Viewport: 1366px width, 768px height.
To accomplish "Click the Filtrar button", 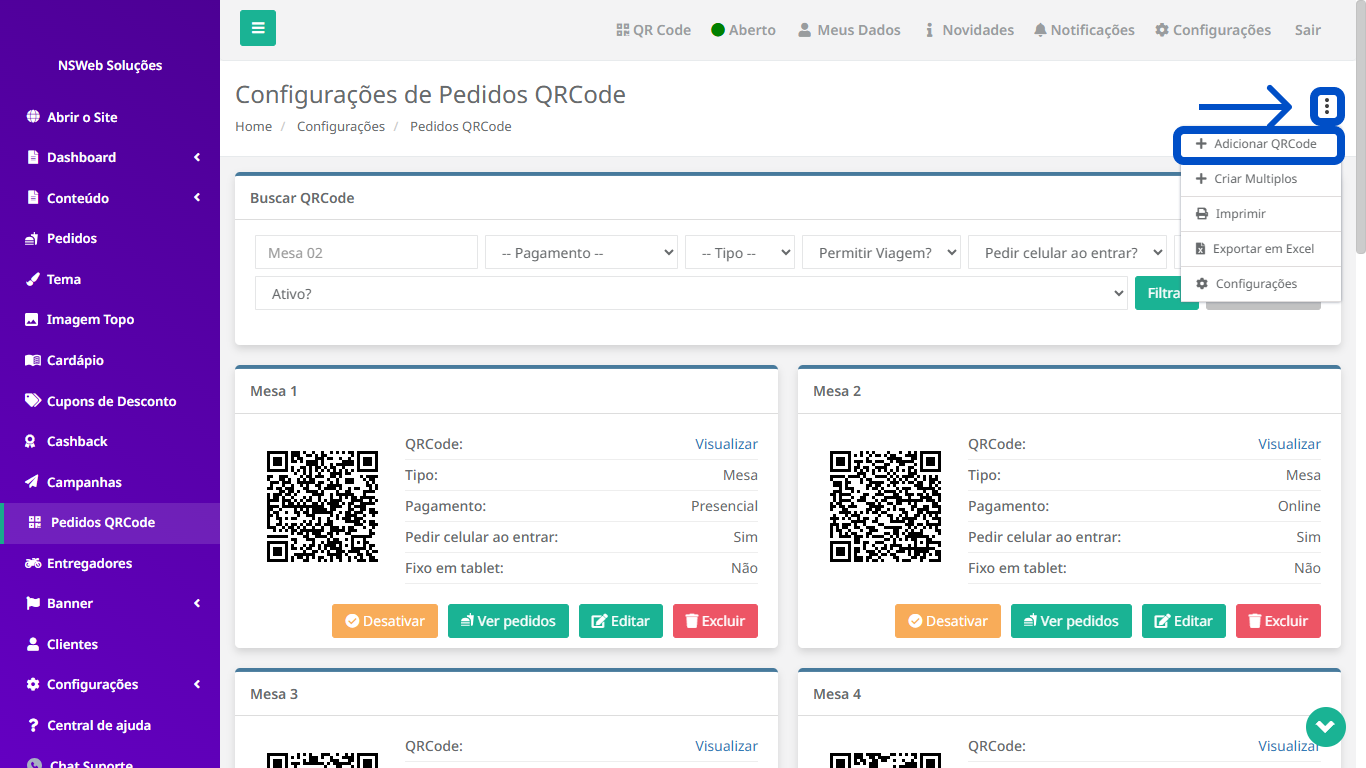I will 1166,294.
